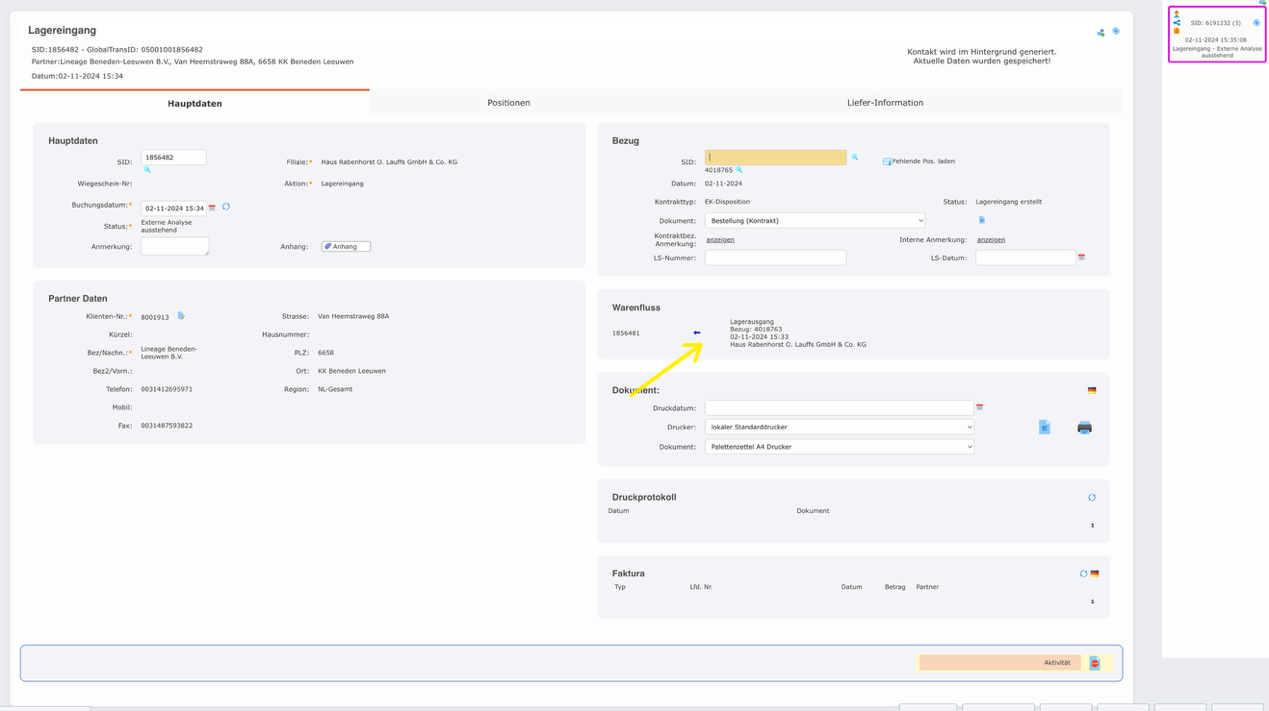Open calendar icon beside LS-Datum field
The image size is (1269, 711).
[x=1081, y=258]
